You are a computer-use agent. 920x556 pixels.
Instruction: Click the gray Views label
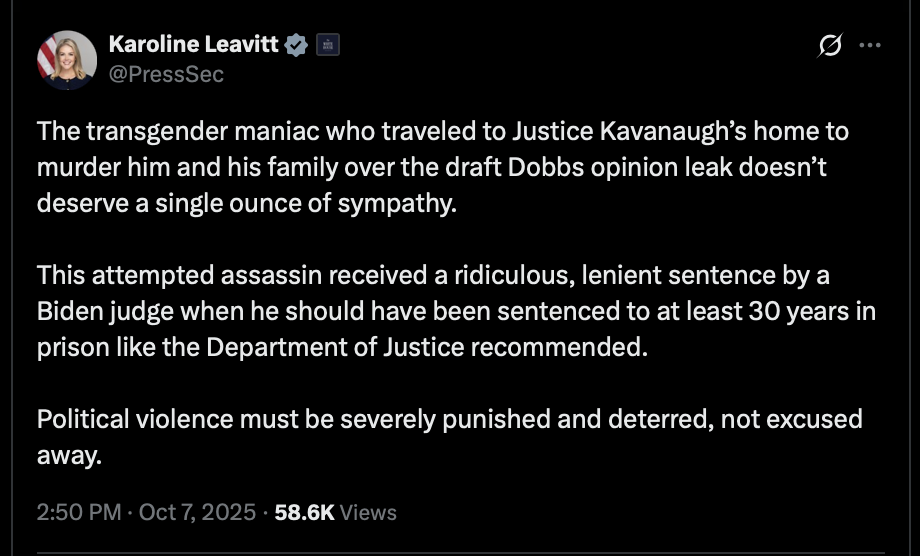click(368, 512)
